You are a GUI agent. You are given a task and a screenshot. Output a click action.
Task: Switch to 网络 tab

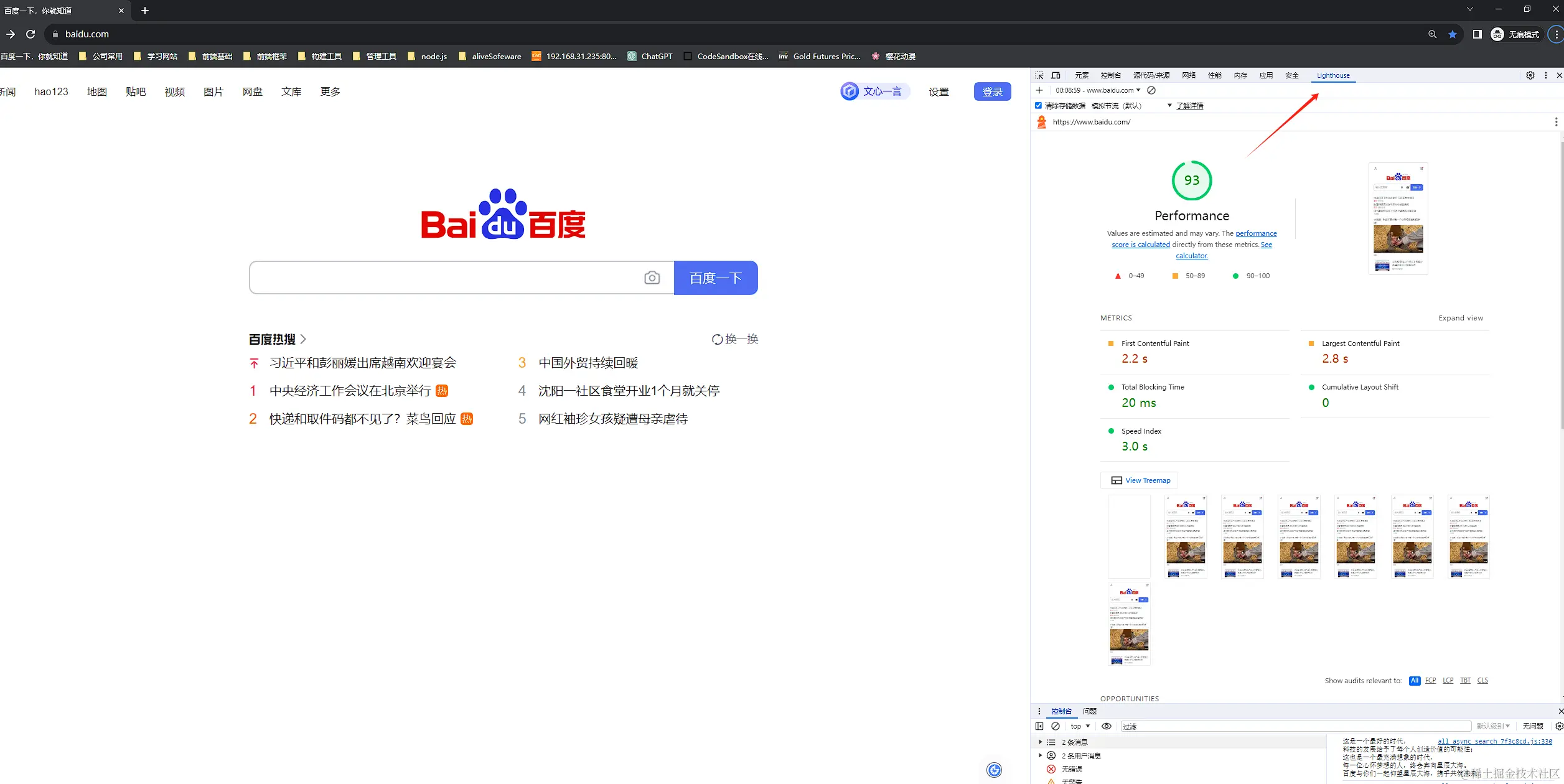point(1189,75)
